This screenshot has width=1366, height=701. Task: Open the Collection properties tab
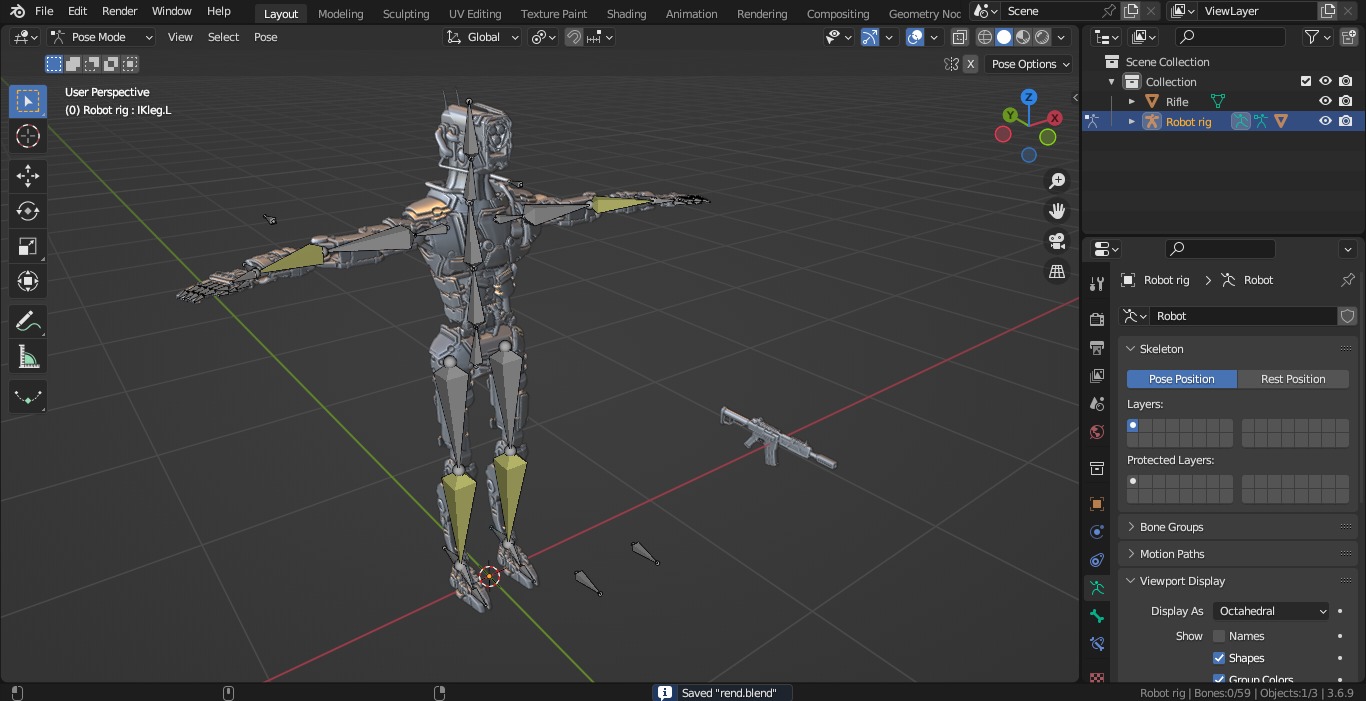tap(1097, 468)
